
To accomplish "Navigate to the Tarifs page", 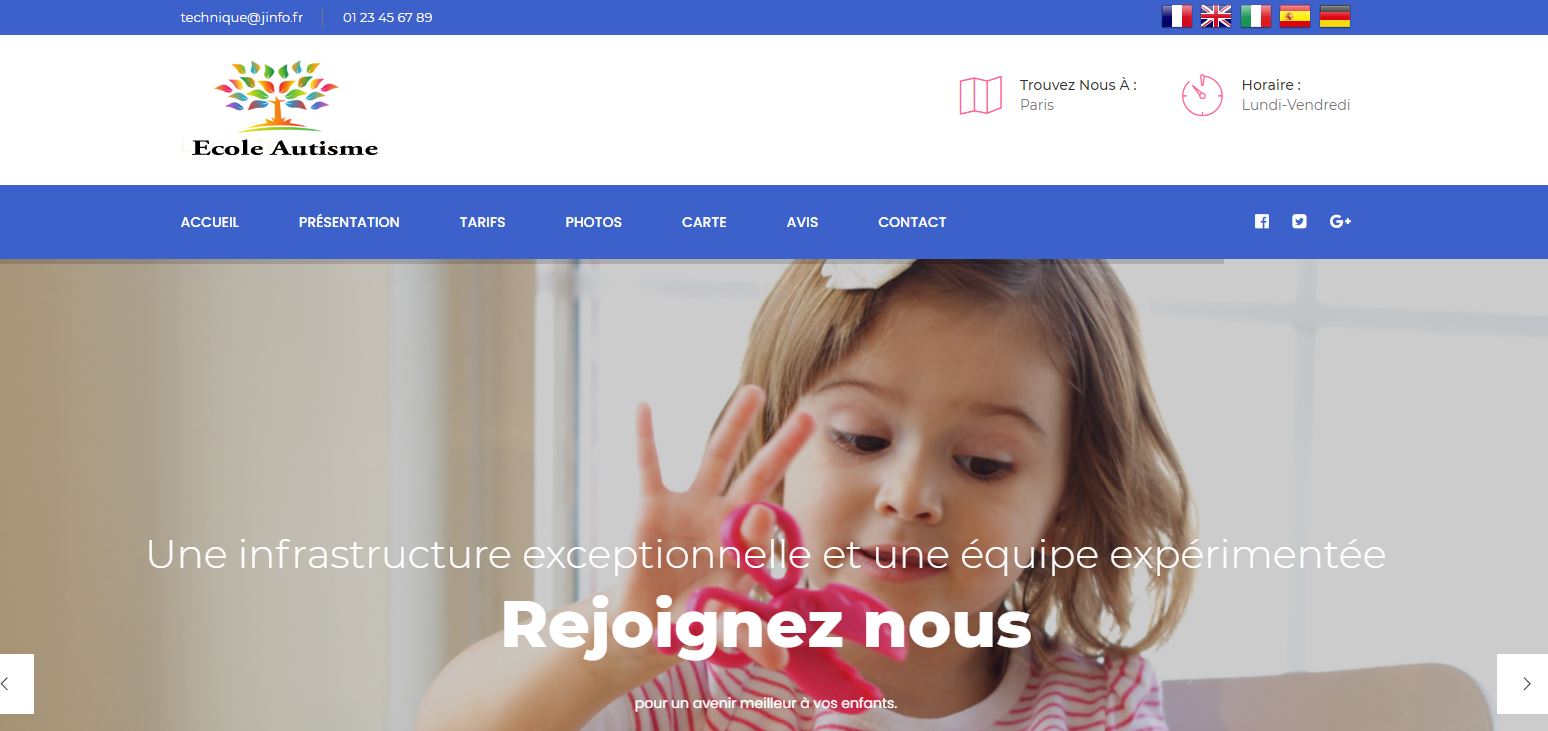I will click(483, 222).
